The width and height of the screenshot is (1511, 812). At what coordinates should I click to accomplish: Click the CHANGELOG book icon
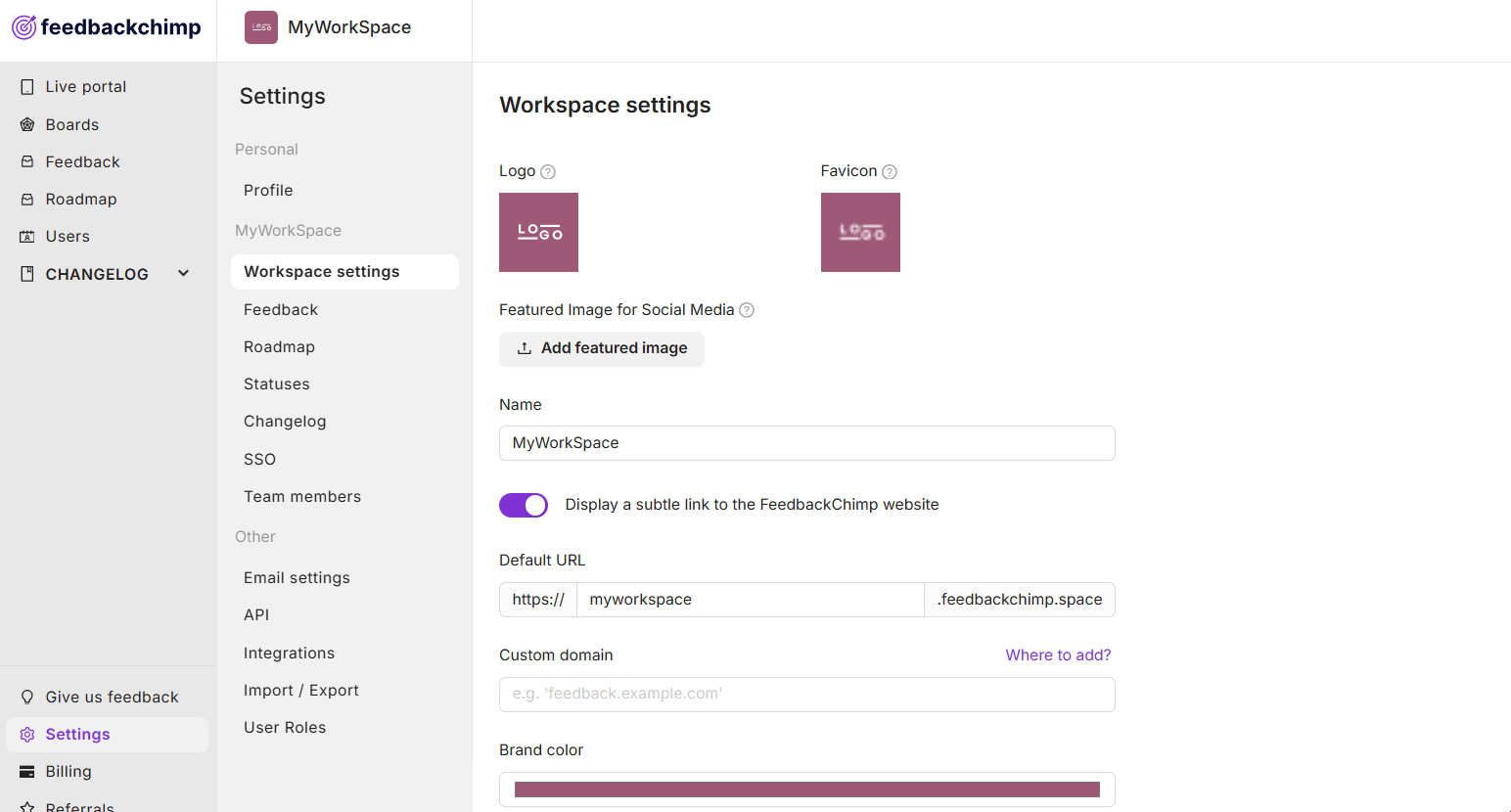[27, 274]
